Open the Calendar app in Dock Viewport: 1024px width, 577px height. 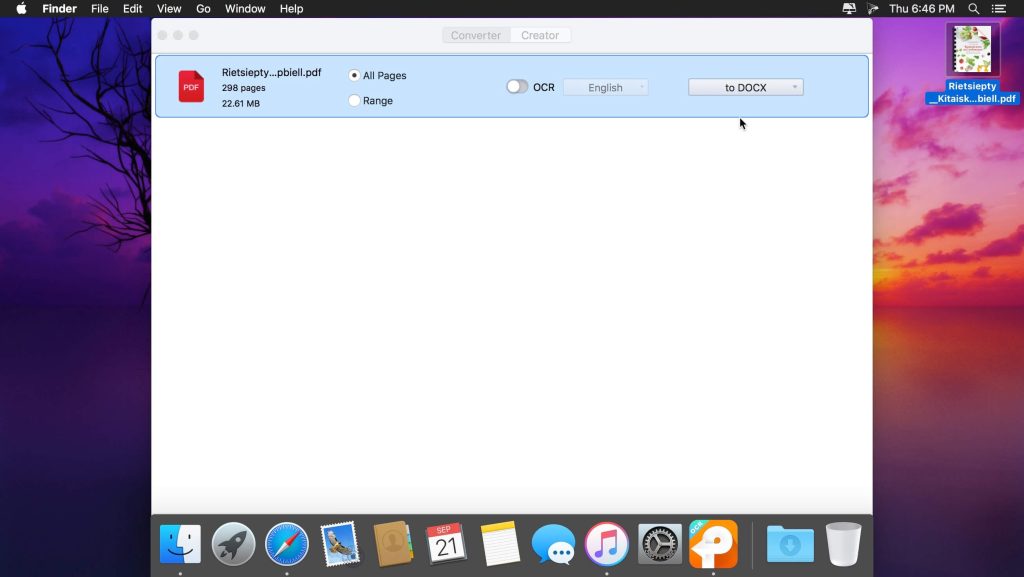pyautogui.click(x=446, y=544)
